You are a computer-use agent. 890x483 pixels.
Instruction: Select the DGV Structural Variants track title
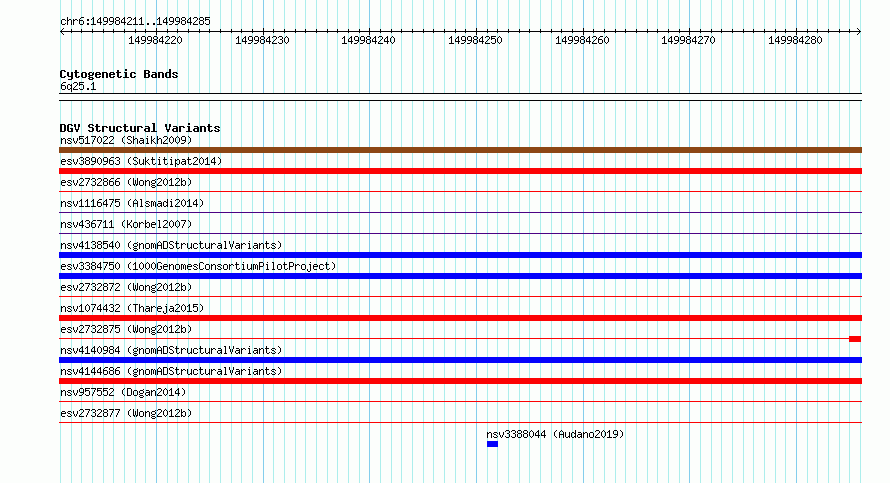point(140,128)
